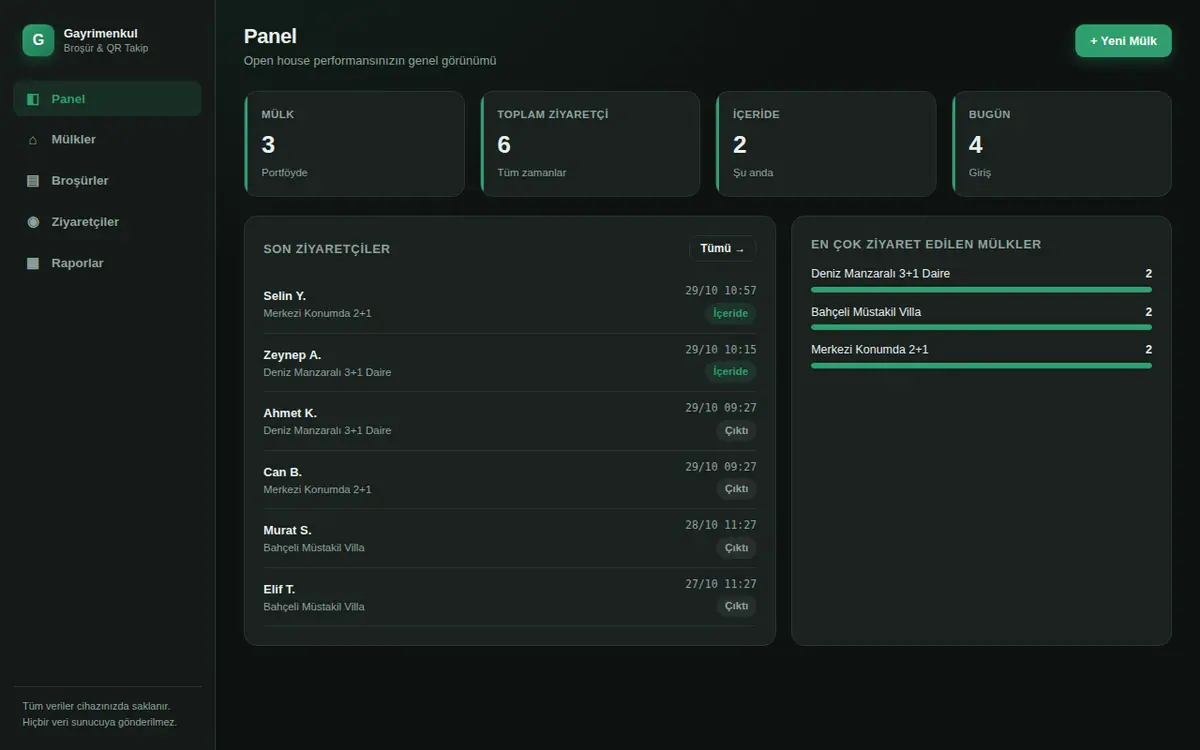Viewport: 1200px width, 750px height.
Task: Click the Panel page heading
Action: tap(270, 36)
